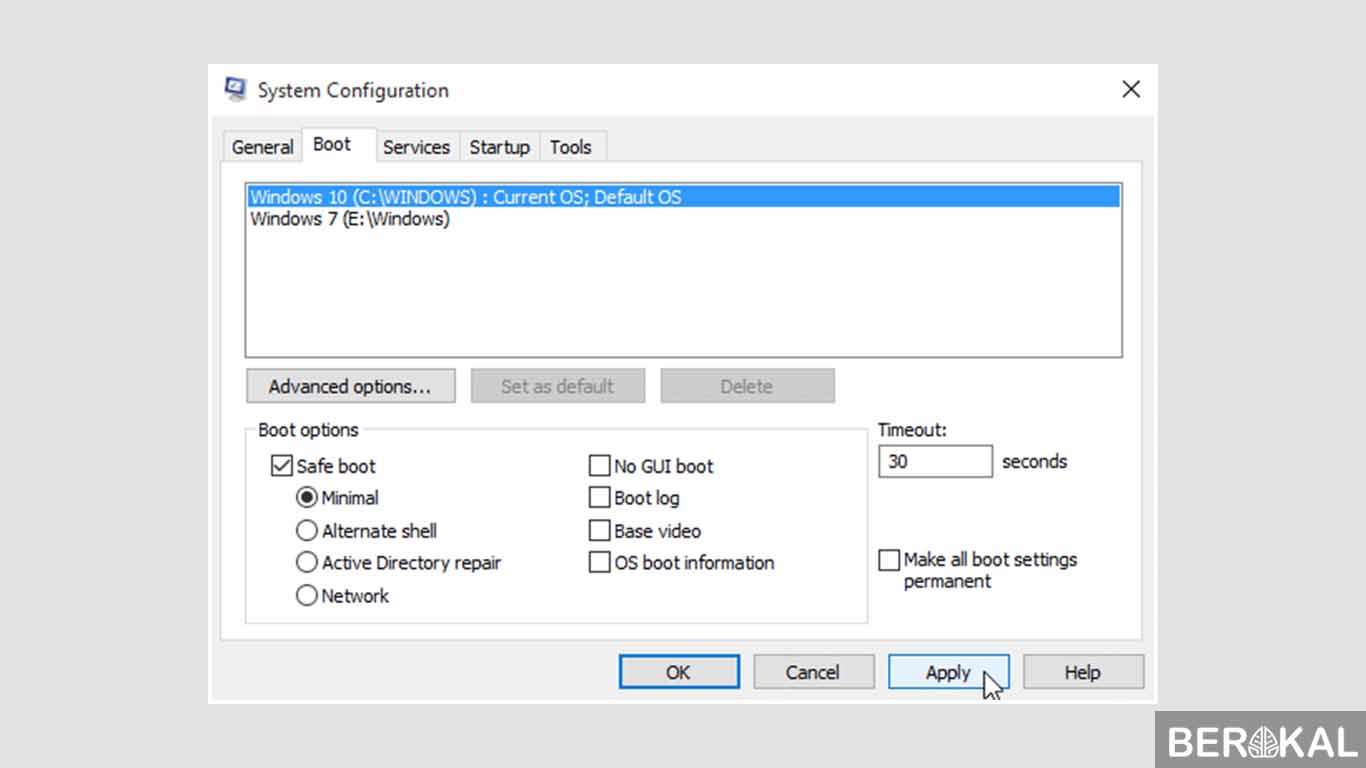Select the Windows 7 (E:\Windows) entry
The image size is (1366, 768).
pyautogui.click(x=683, y=219)
